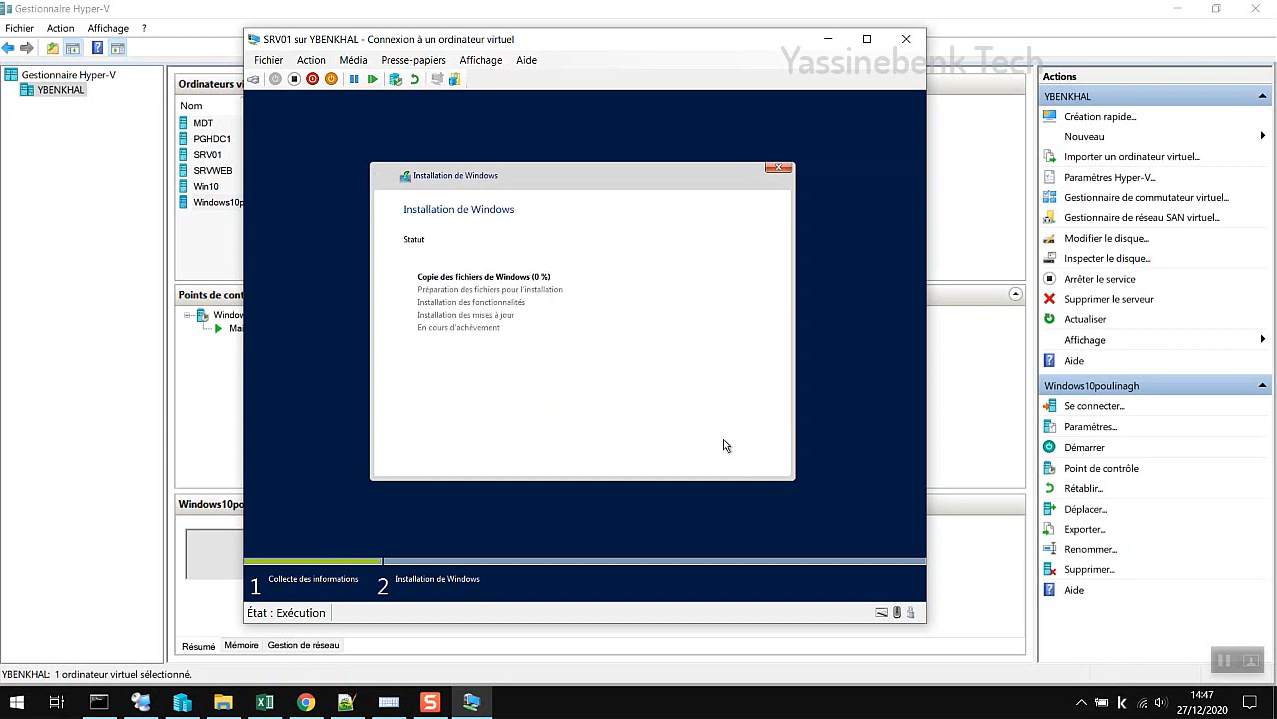Select Gestionnaire Hyper-V root tree node
The image size is (1277, 719).
click(69, 75)
